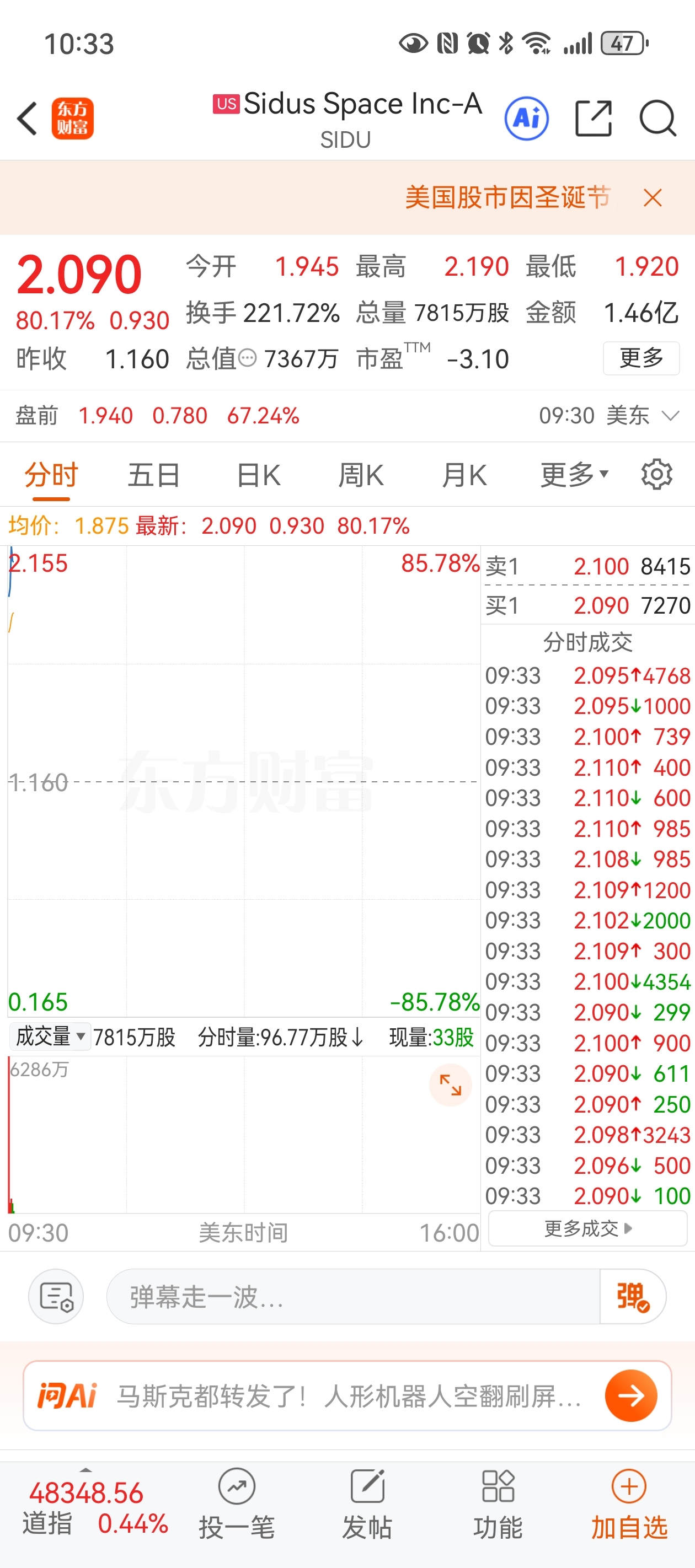Tap the status bar Wi-Fi icon
695x1568 pixels.
(537, 44)
